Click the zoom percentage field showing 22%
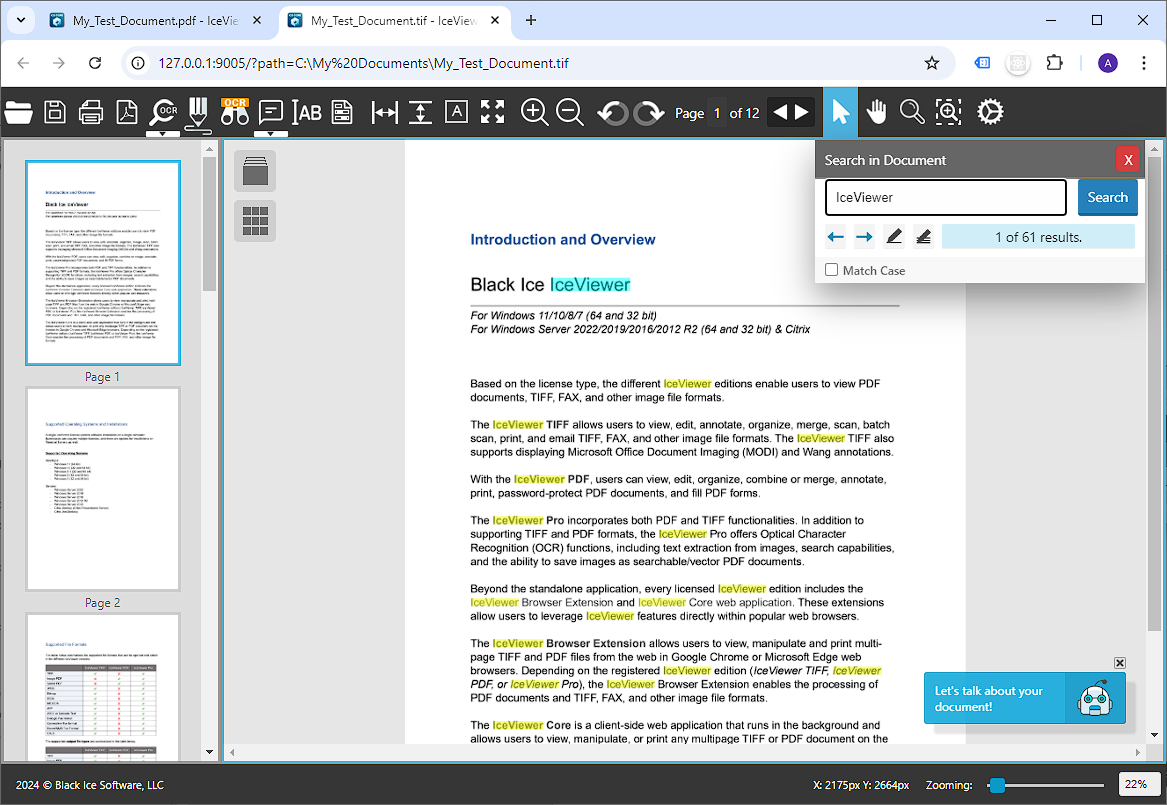Image resolution: width=1167 pixels, height=805 pixels. click(x=1137, y=784)
